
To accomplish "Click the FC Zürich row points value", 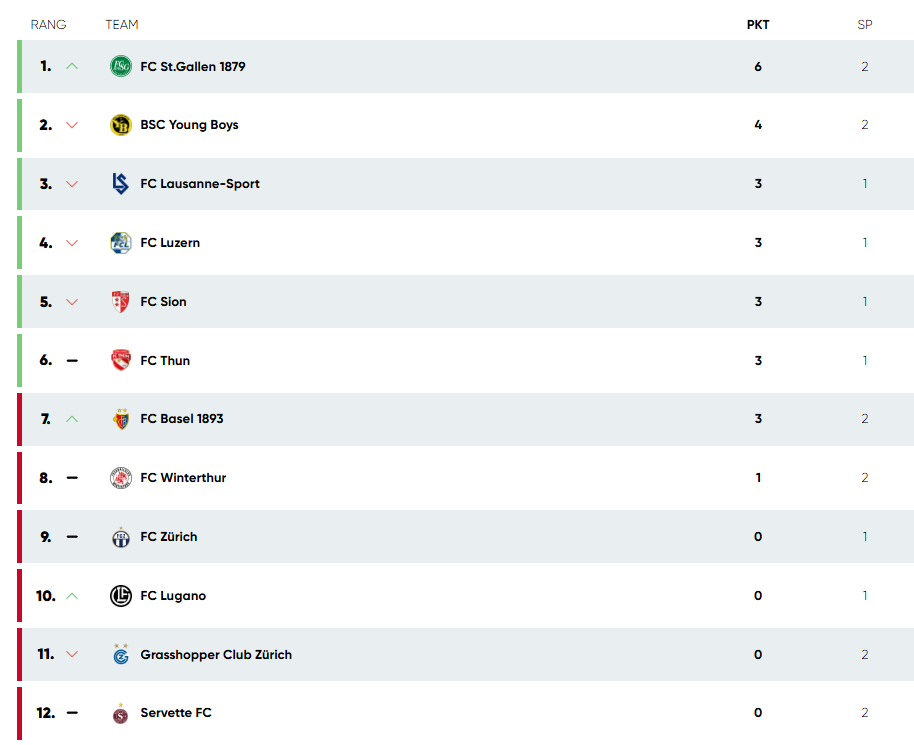I will point(758,537).
